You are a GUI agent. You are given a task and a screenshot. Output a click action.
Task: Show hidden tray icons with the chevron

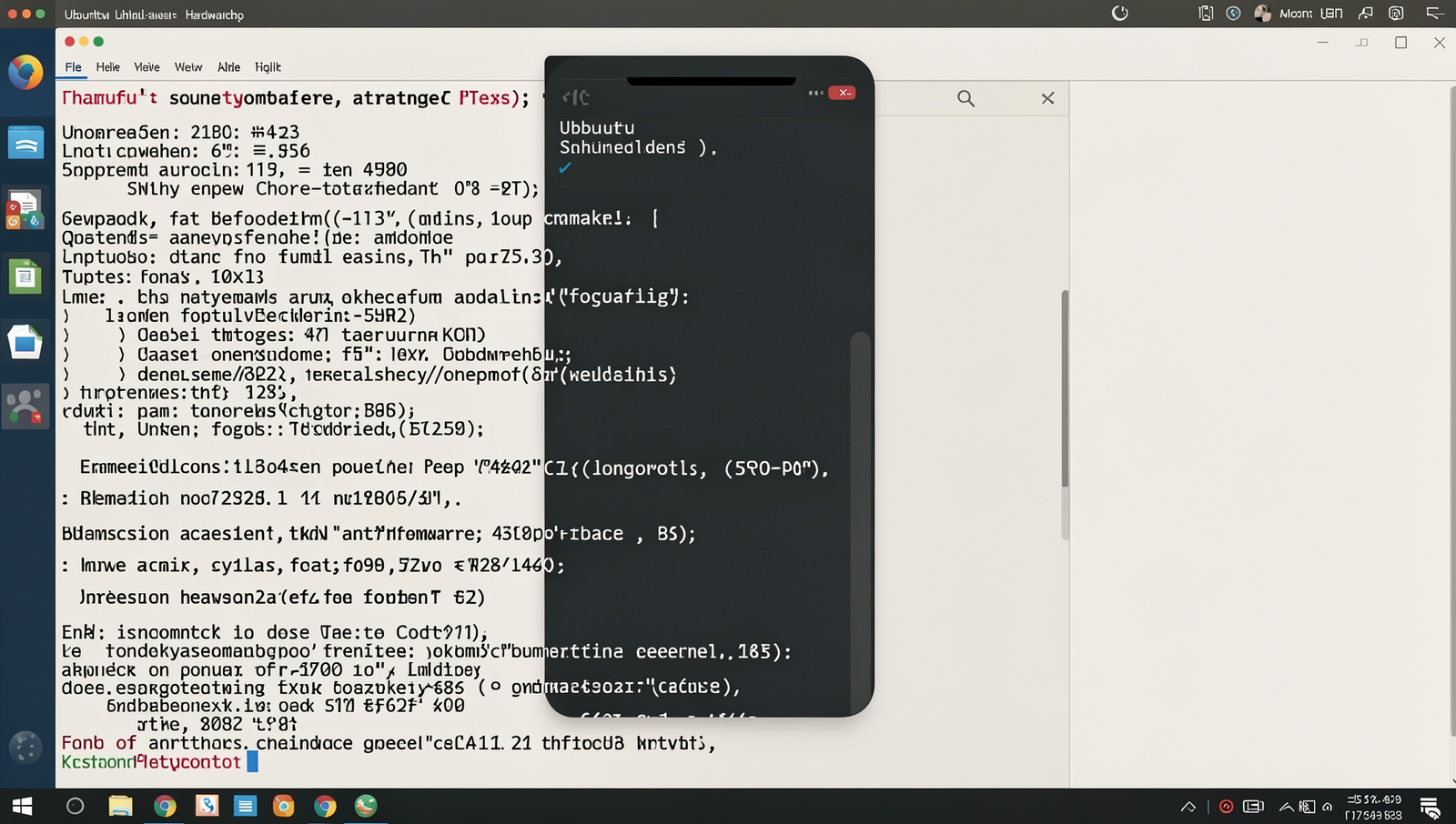click(1188, 806)
